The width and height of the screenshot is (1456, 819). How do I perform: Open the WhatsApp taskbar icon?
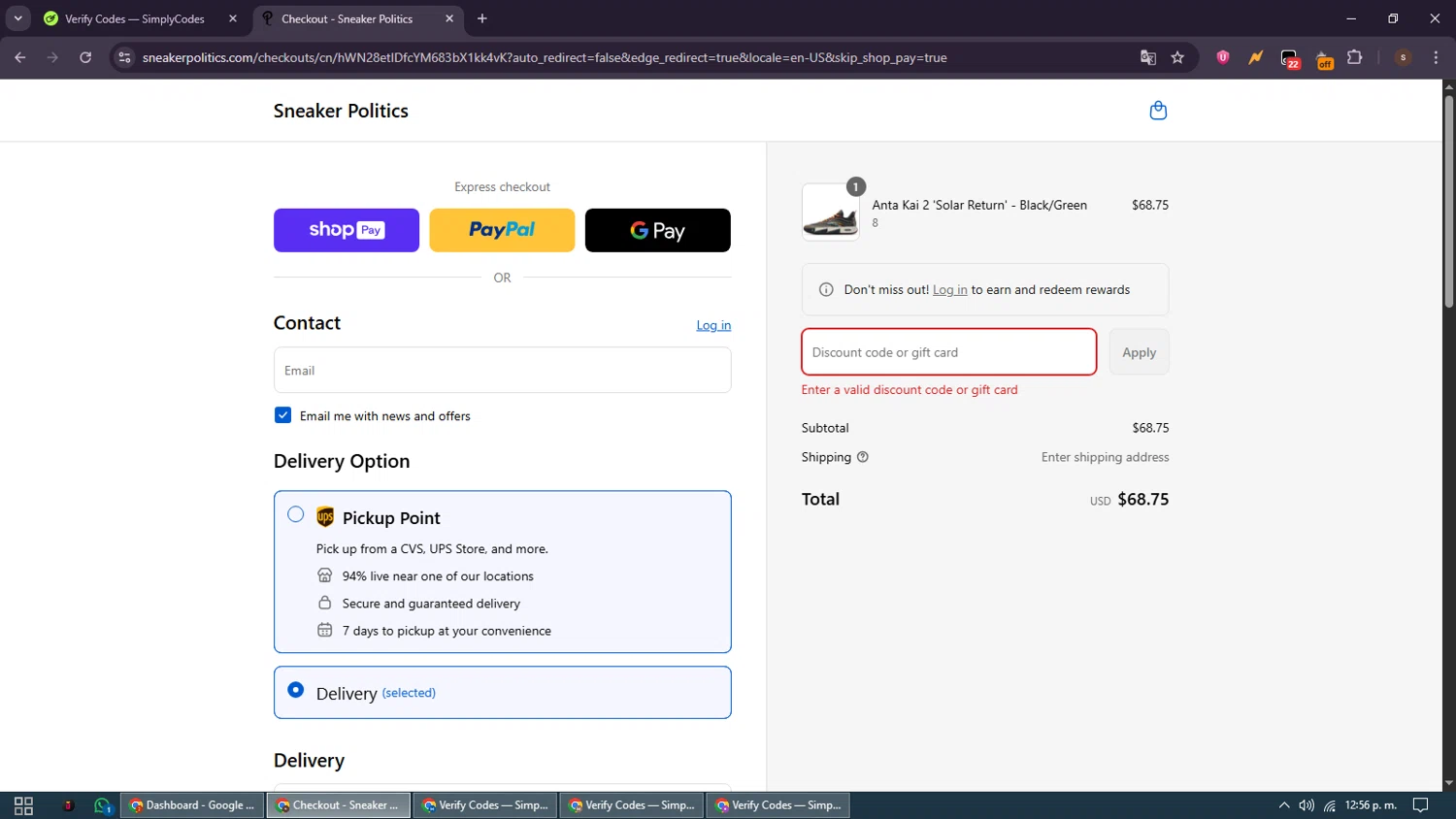pos(102,805)
